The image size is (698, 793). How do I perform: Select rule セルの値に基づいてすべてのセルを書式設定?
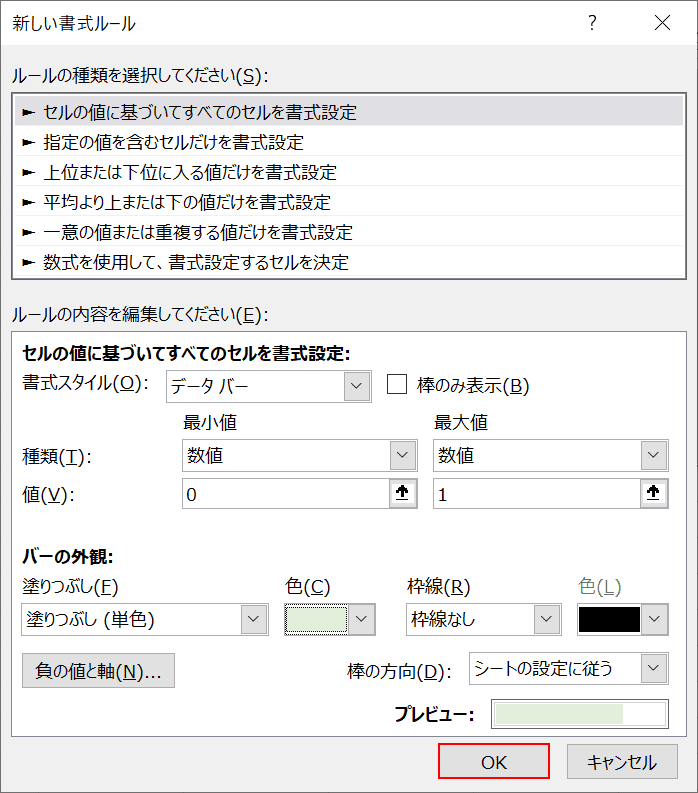[x=349, y=112]
